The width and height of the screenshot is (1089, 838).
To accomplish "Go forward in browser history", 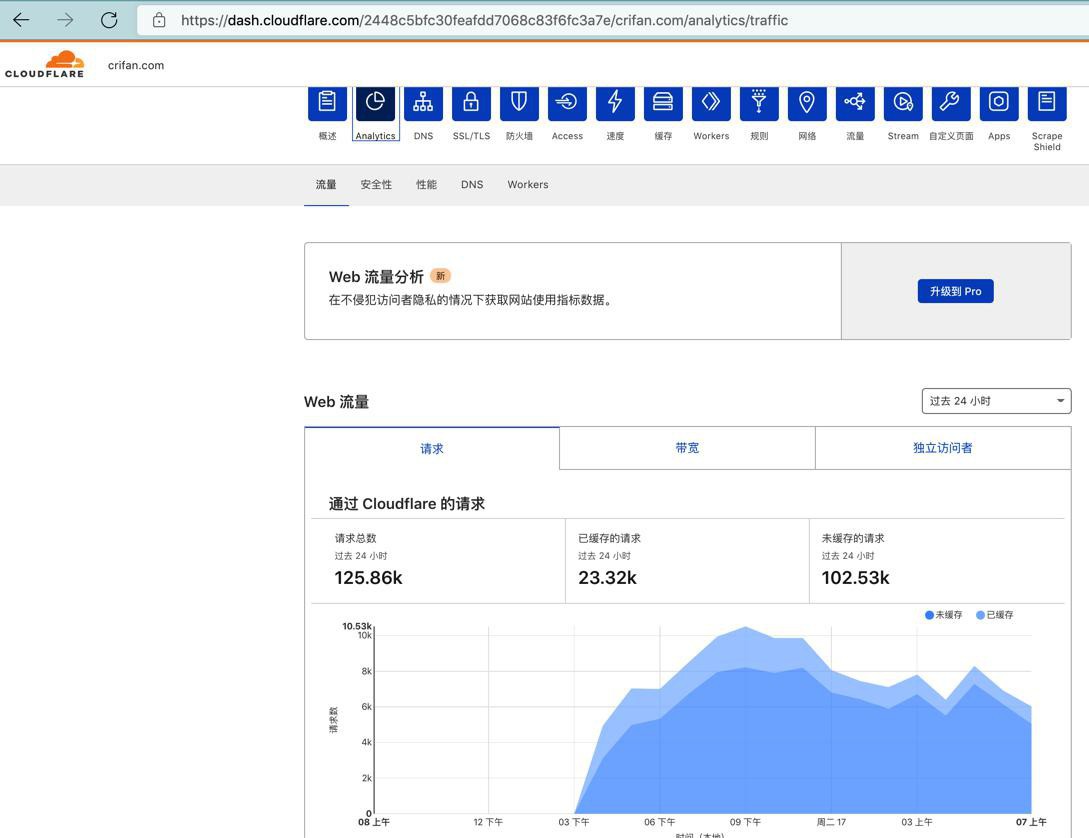I will 65,20.
